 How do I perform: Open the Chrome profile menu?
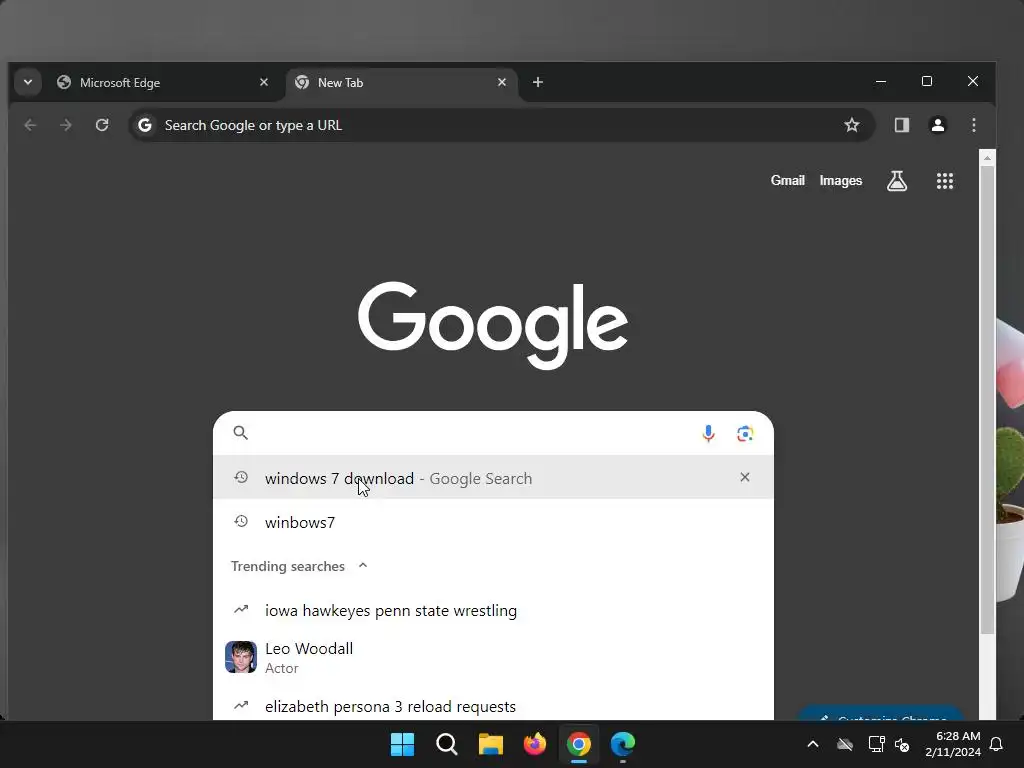coord(938,125)
